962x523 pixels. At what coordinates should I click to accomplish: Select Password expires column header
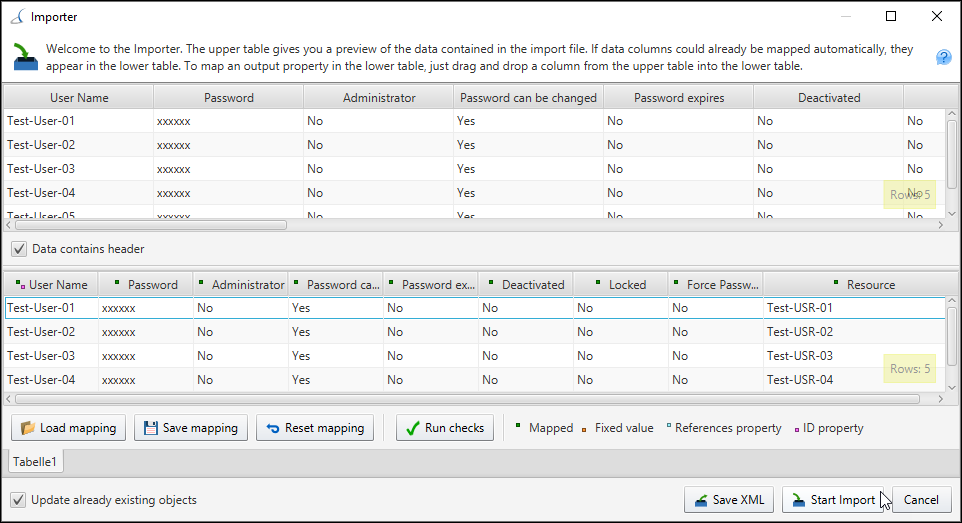679,98
